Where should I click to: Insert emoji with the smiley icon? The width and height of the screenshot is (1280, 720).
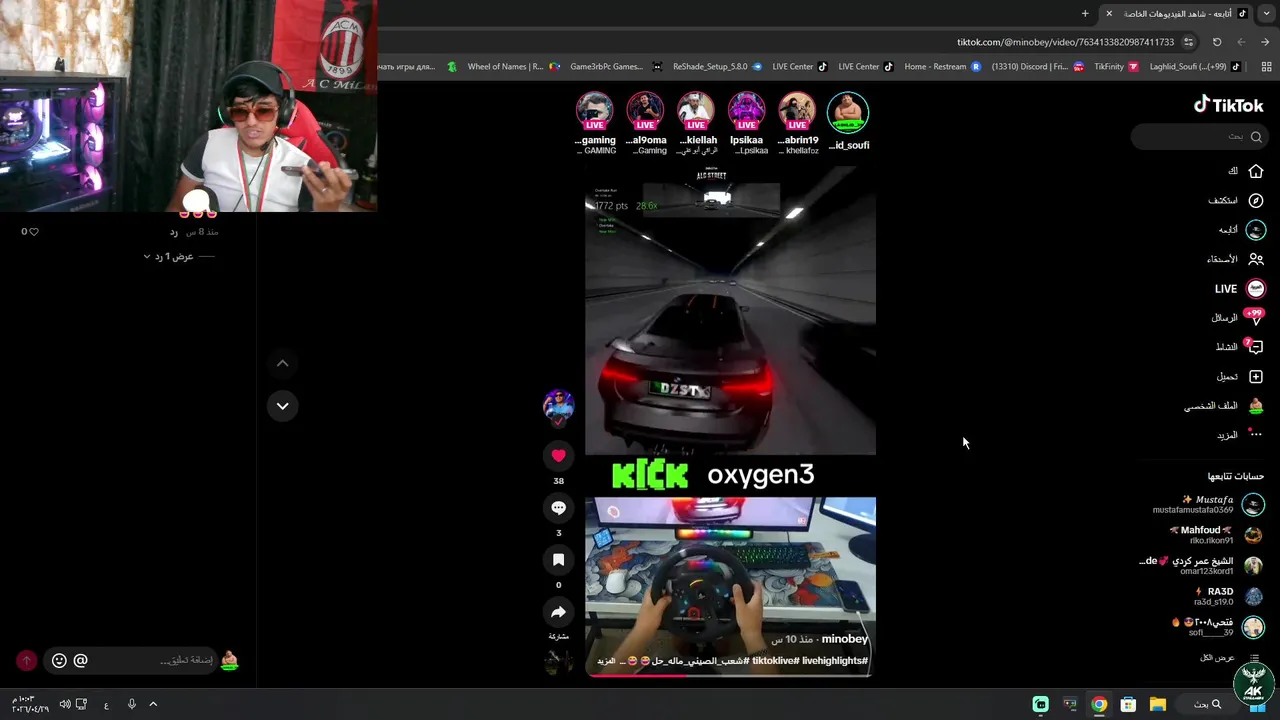(x=59, y=660)
